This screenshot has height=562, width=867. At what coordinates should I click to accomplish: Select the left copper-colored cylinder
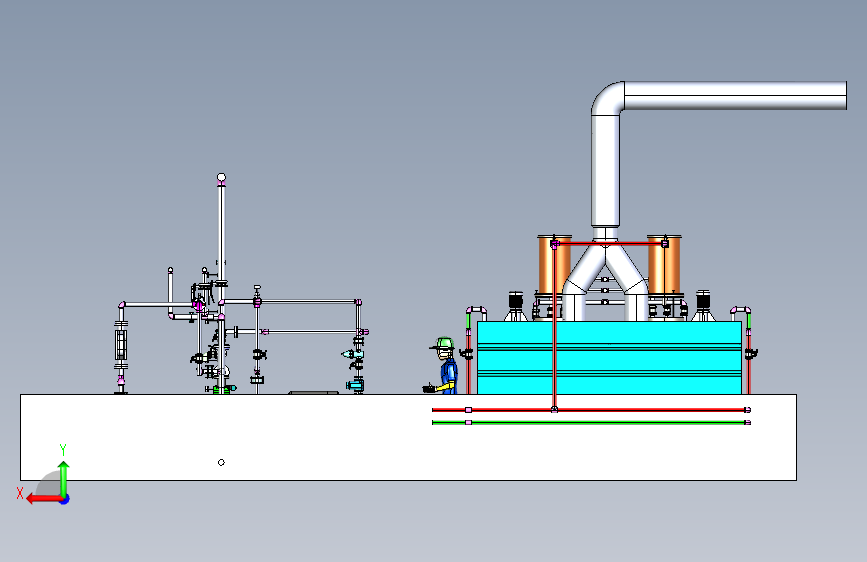pos(554,266)
